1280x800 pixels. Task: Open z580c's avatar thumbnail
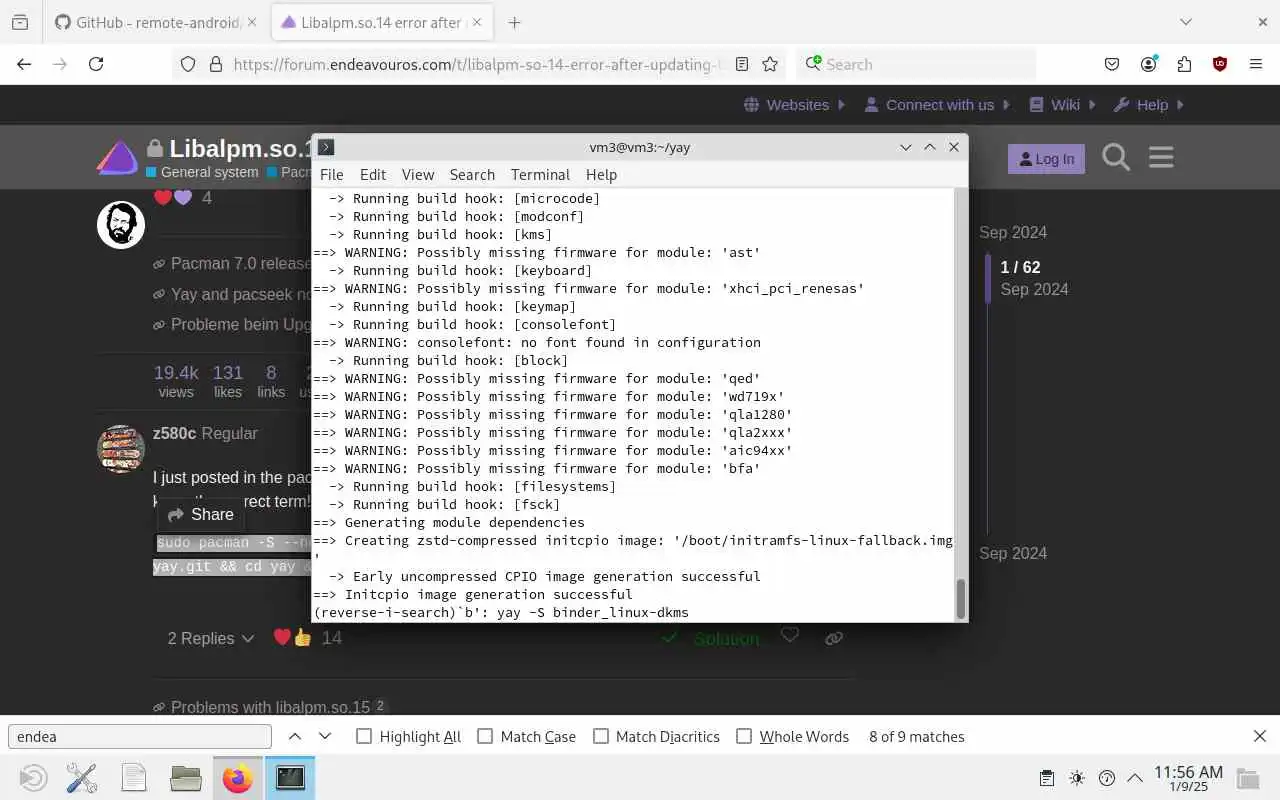[121, 448]
